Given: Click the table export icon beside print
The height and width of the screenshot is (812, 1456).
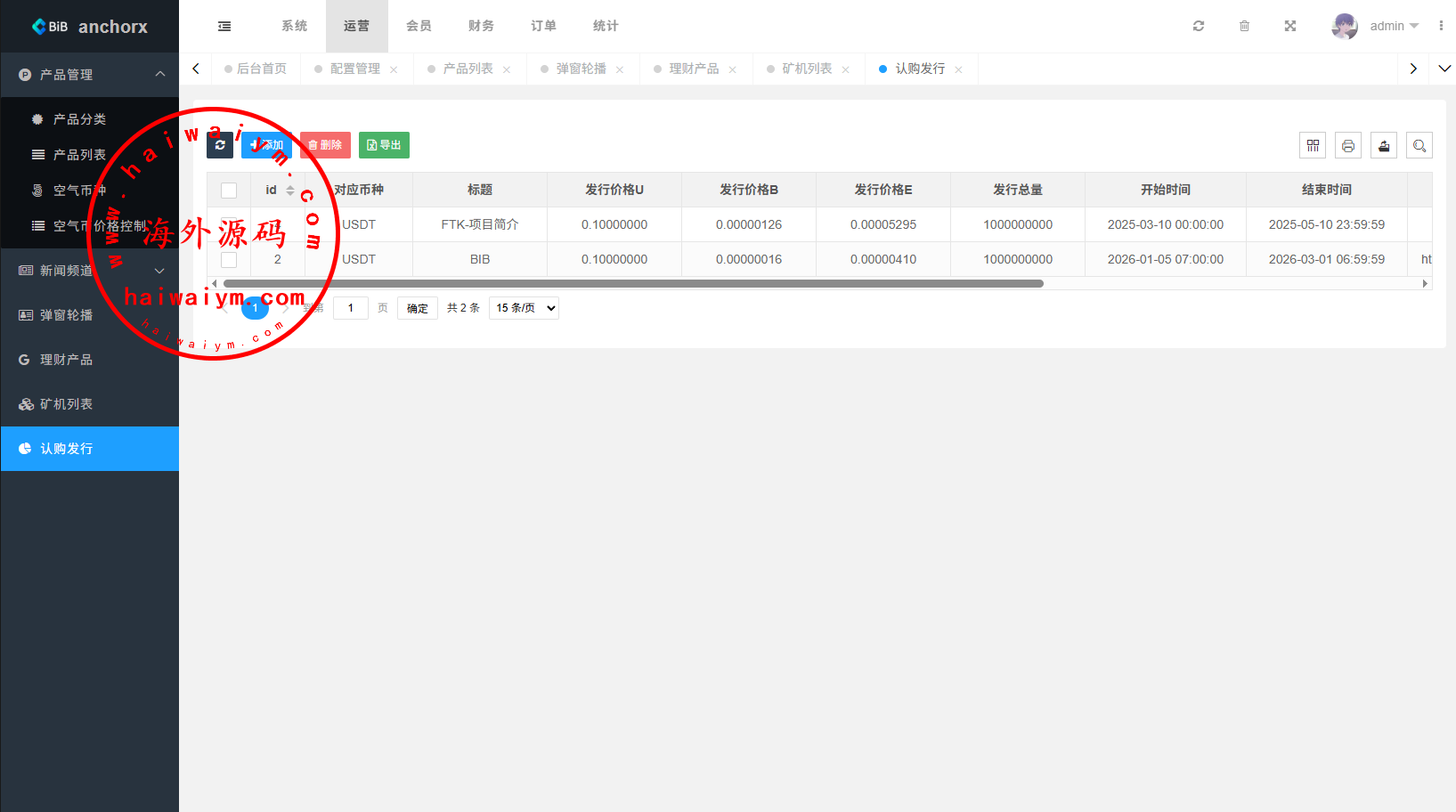Looking at the screenshot, I should click(1384, 145).
